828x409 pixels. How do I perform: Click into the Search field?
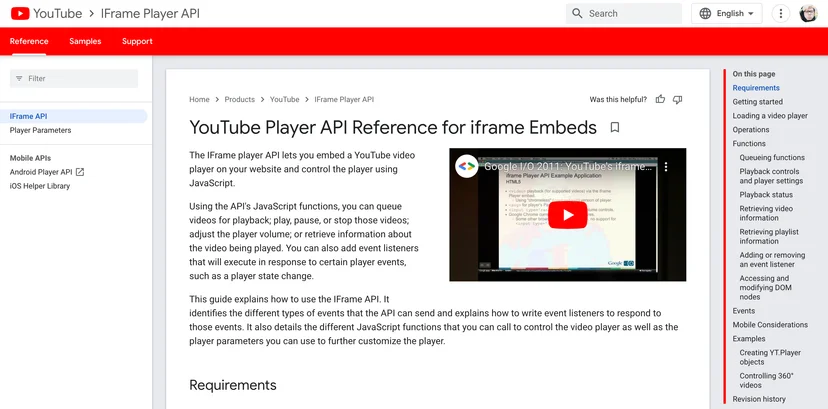coord(624,13)
